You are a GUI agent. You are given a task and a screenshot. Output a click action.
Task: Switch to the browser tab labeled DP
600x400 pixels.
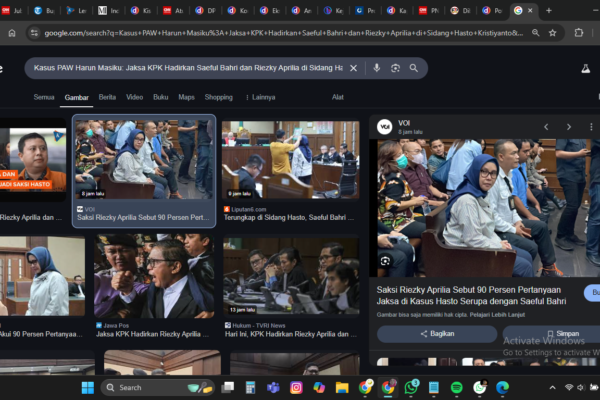[x=205, y=11]
